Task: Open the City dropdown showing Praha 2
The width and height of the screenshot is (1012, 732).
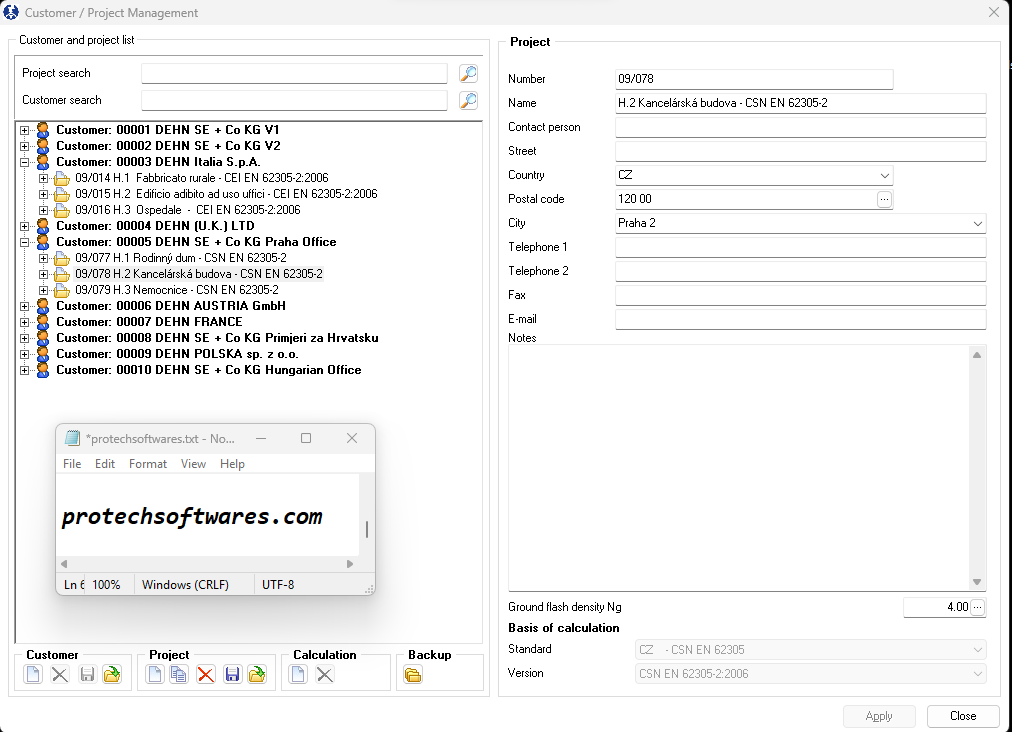Action: tap(978, 223)
